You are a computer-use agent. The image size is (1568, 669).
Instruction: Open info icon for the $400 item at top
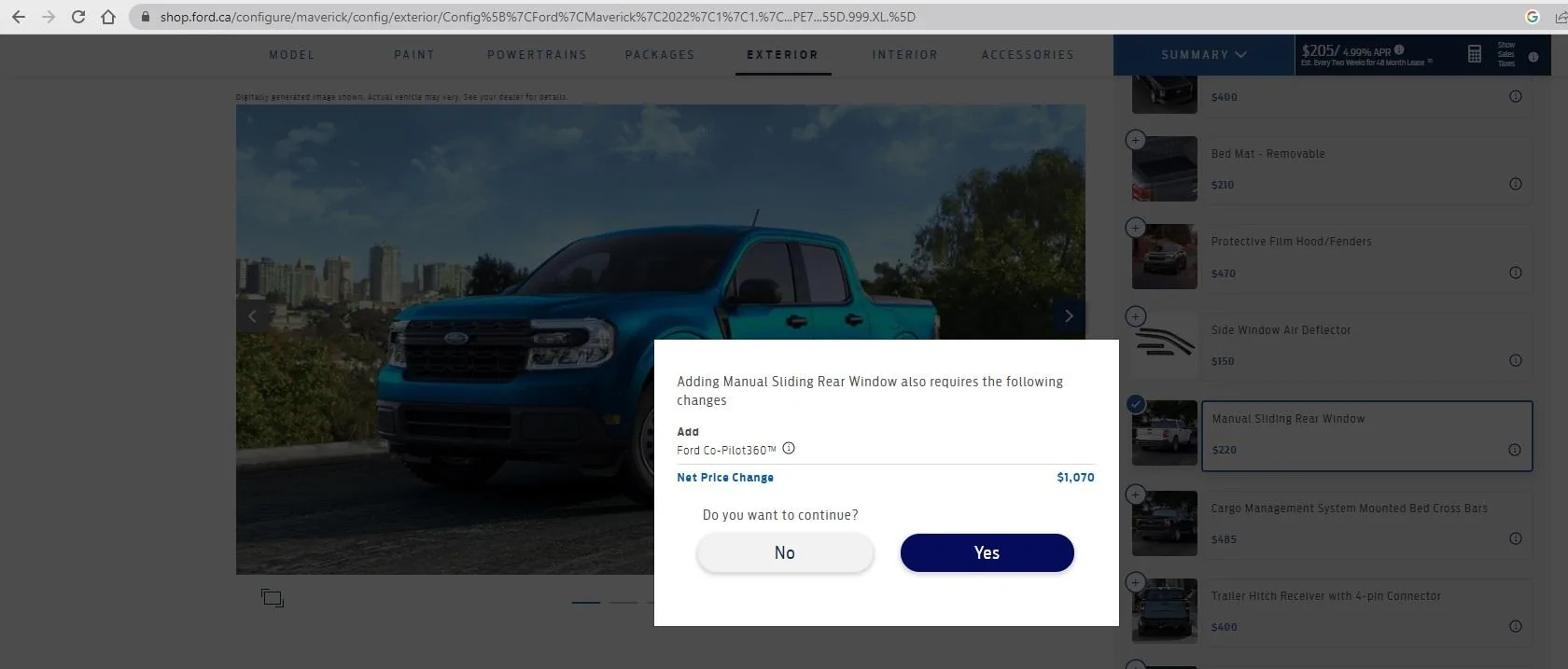1516,96
